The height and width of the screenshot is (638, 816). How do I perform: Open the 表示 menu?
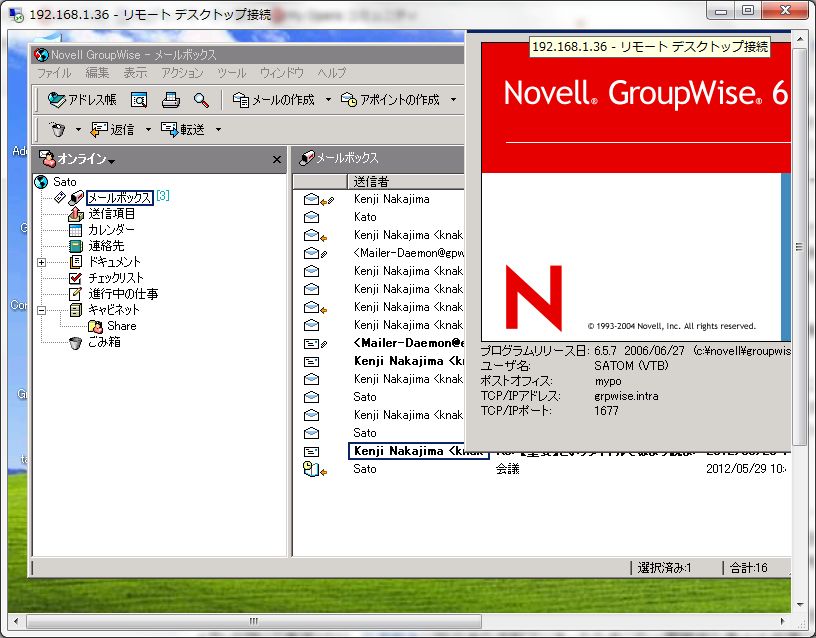(135, 73)
